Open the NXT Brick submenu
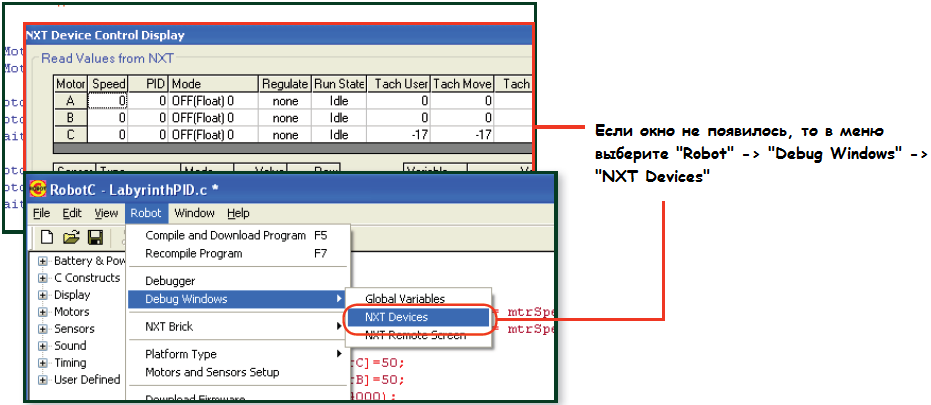931x405 pixels. 239,327
